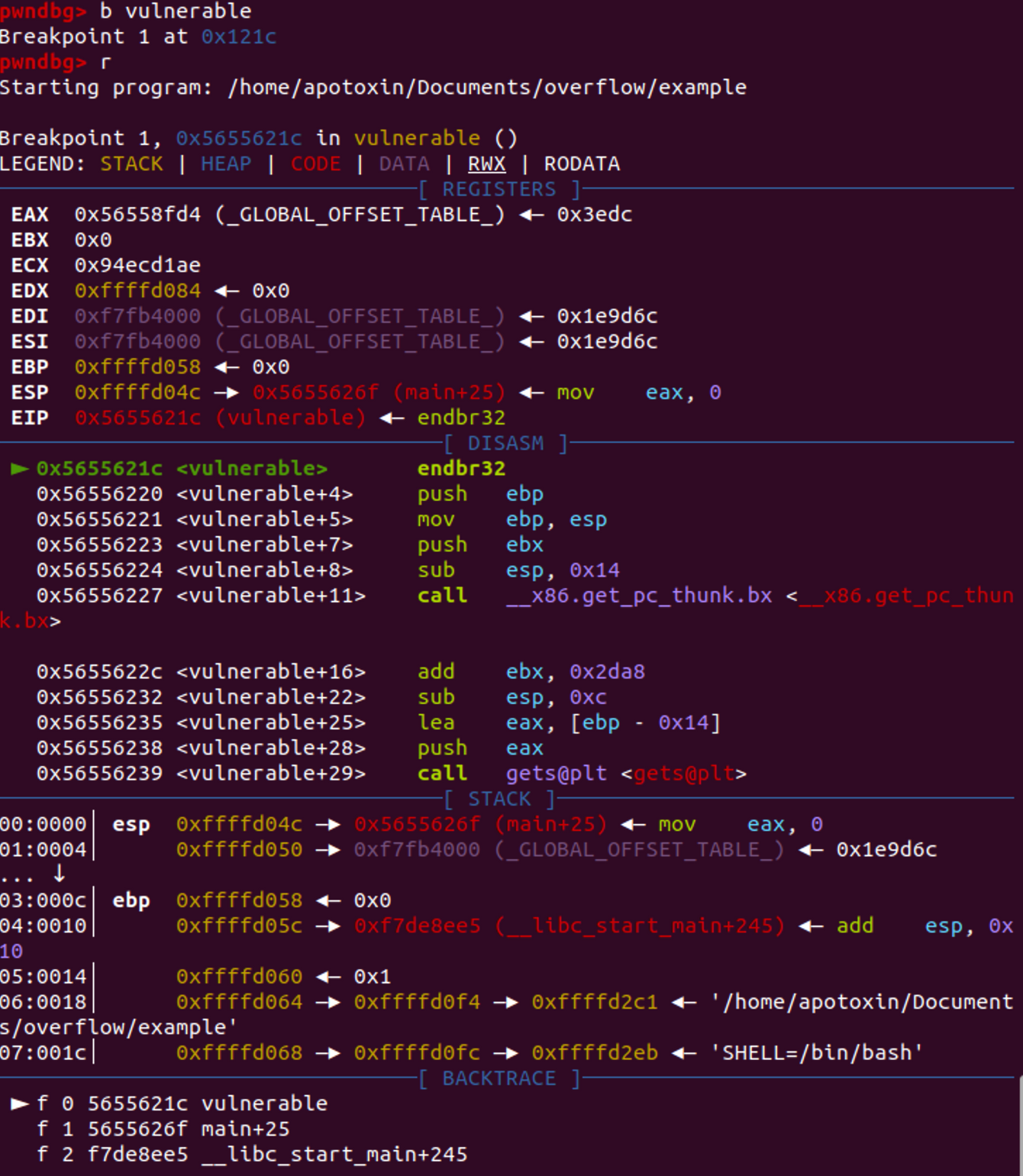The width and height of the screenshot is (1023, 1176).
Task: Click the arrow marker beside backtrace frame 0
Action: (19, 1103)
